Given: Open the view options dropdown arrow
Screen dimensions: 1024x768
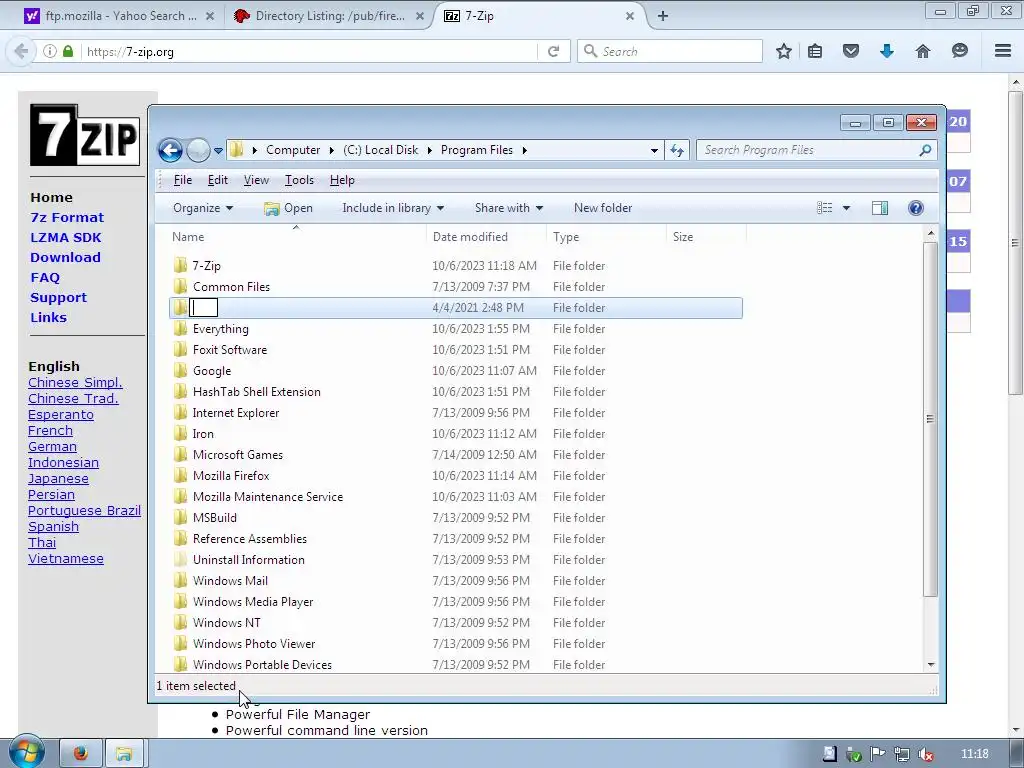Looking at the screenshot, I should point(846,208).
